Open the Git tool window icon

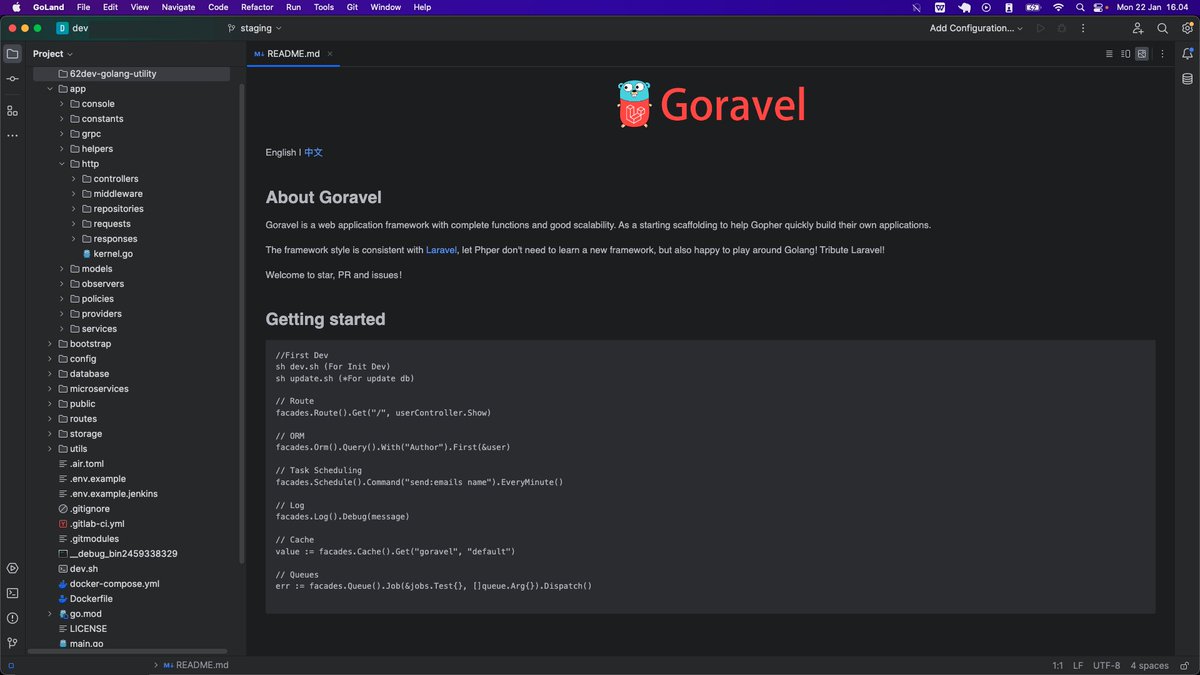click(12, 643)
